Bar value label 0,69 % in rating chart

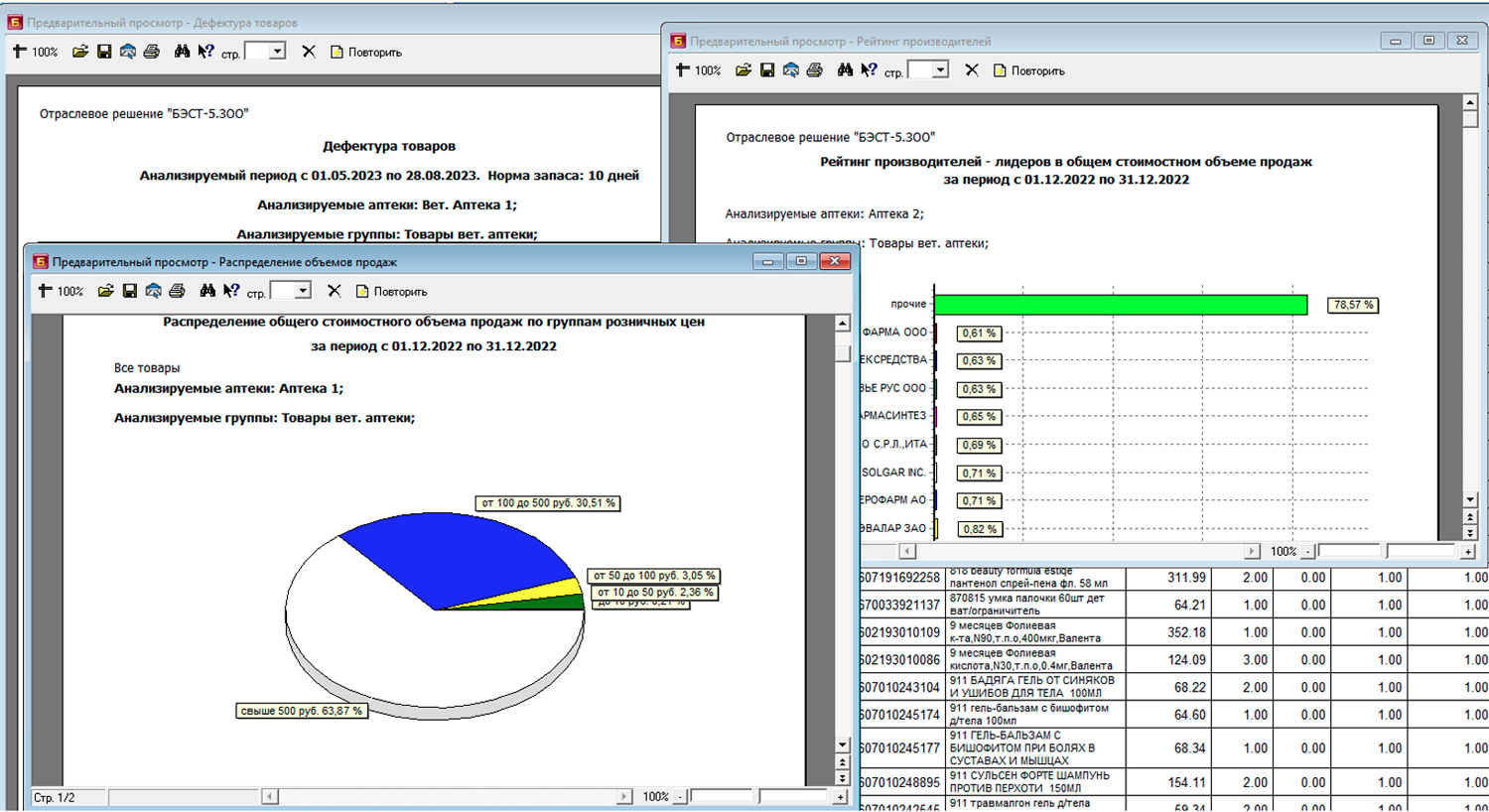(x=979, y=445)
